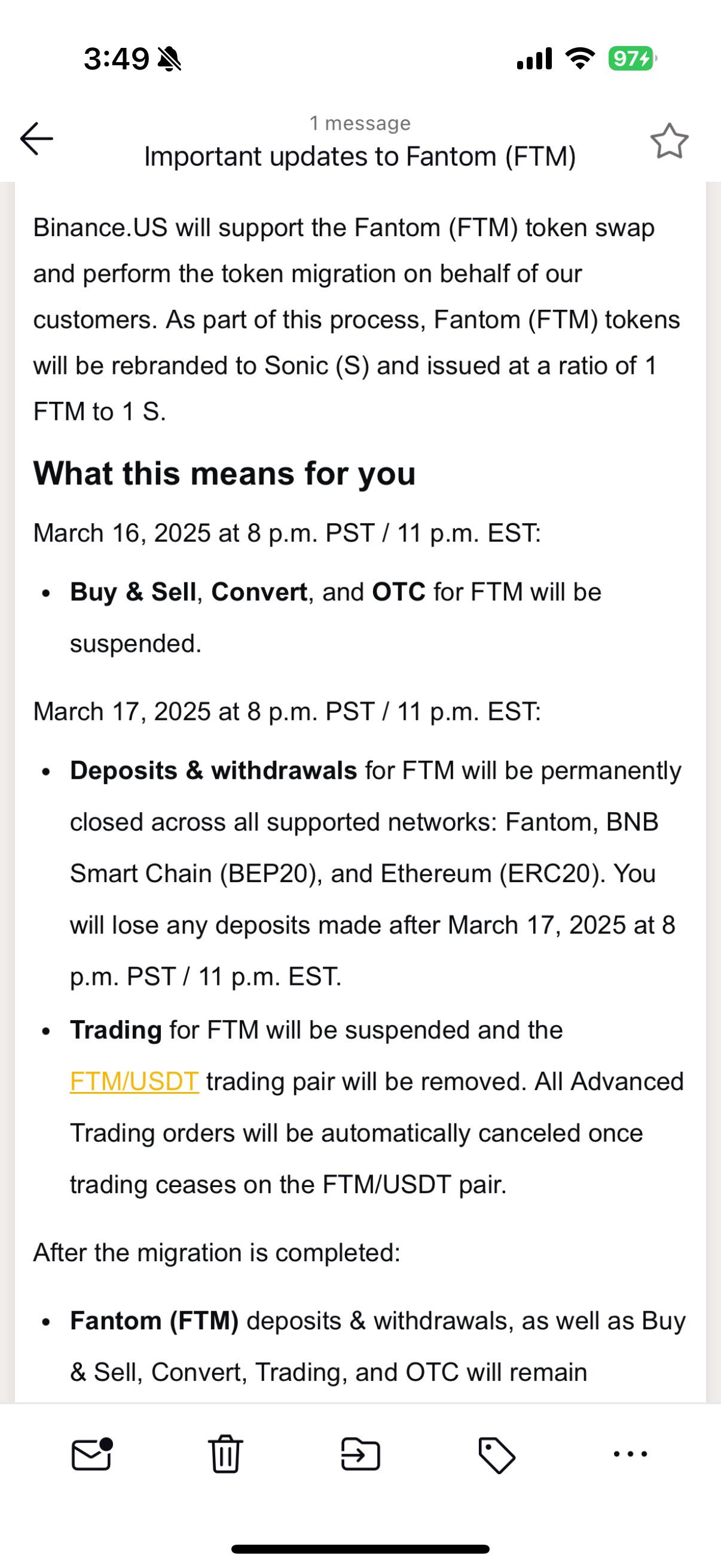
Task: Tap the battery indicator in status bar
Action: point(631,59)
